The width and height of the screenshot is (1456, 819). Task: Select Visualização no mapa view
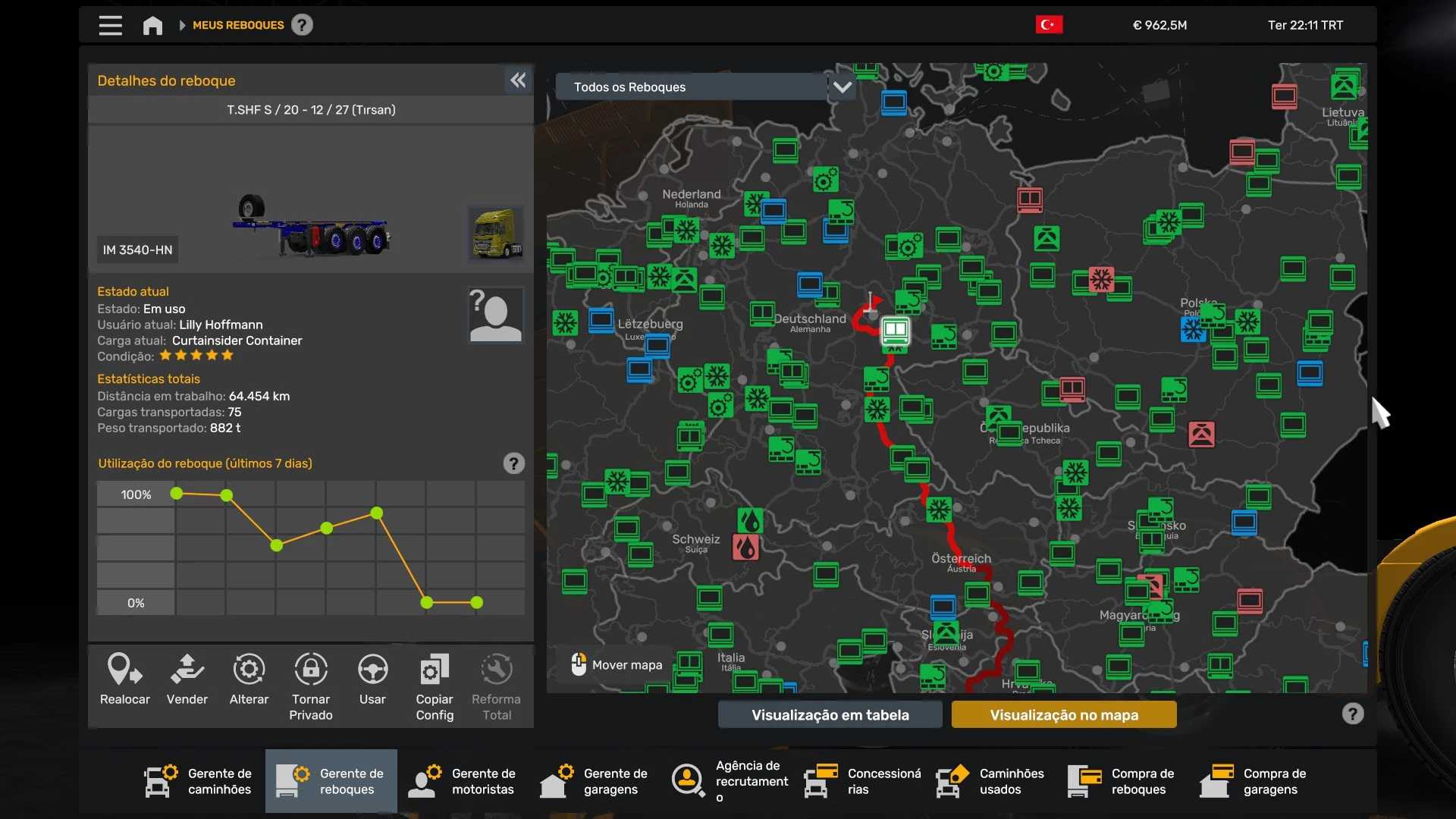click(1064, 714)
